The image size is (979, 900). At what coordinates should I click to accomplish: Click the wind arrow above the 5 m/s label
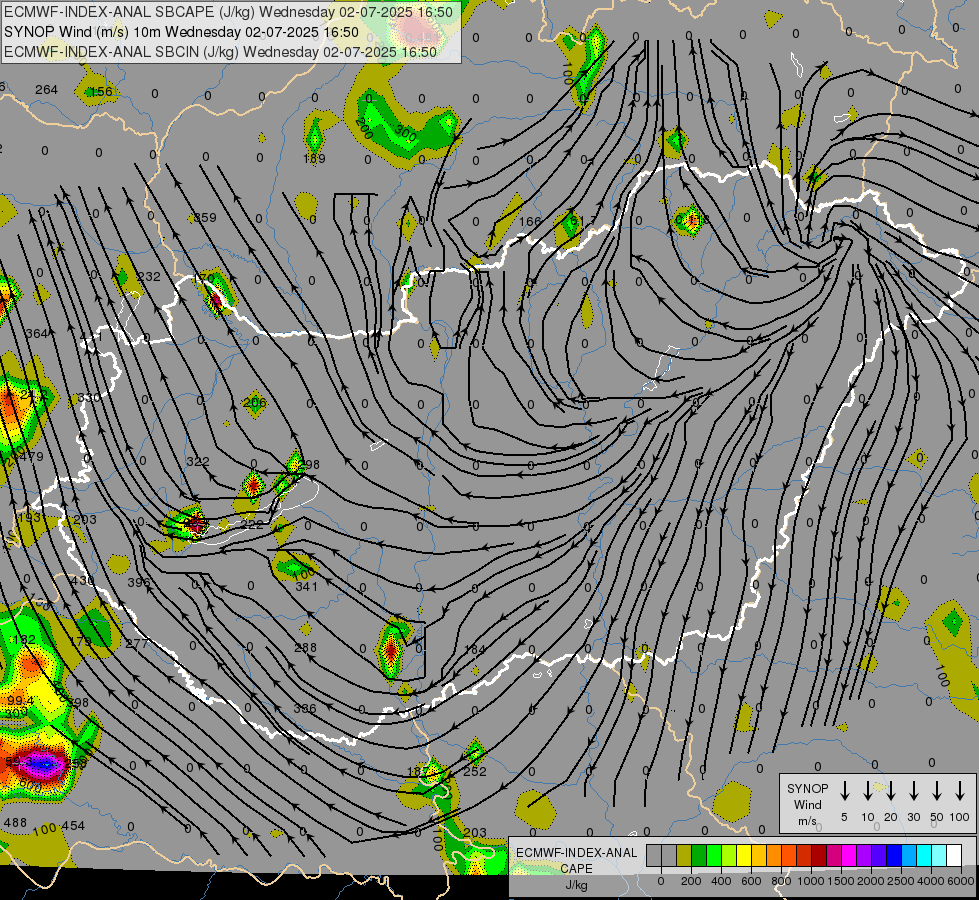click(x=844, y=791)
